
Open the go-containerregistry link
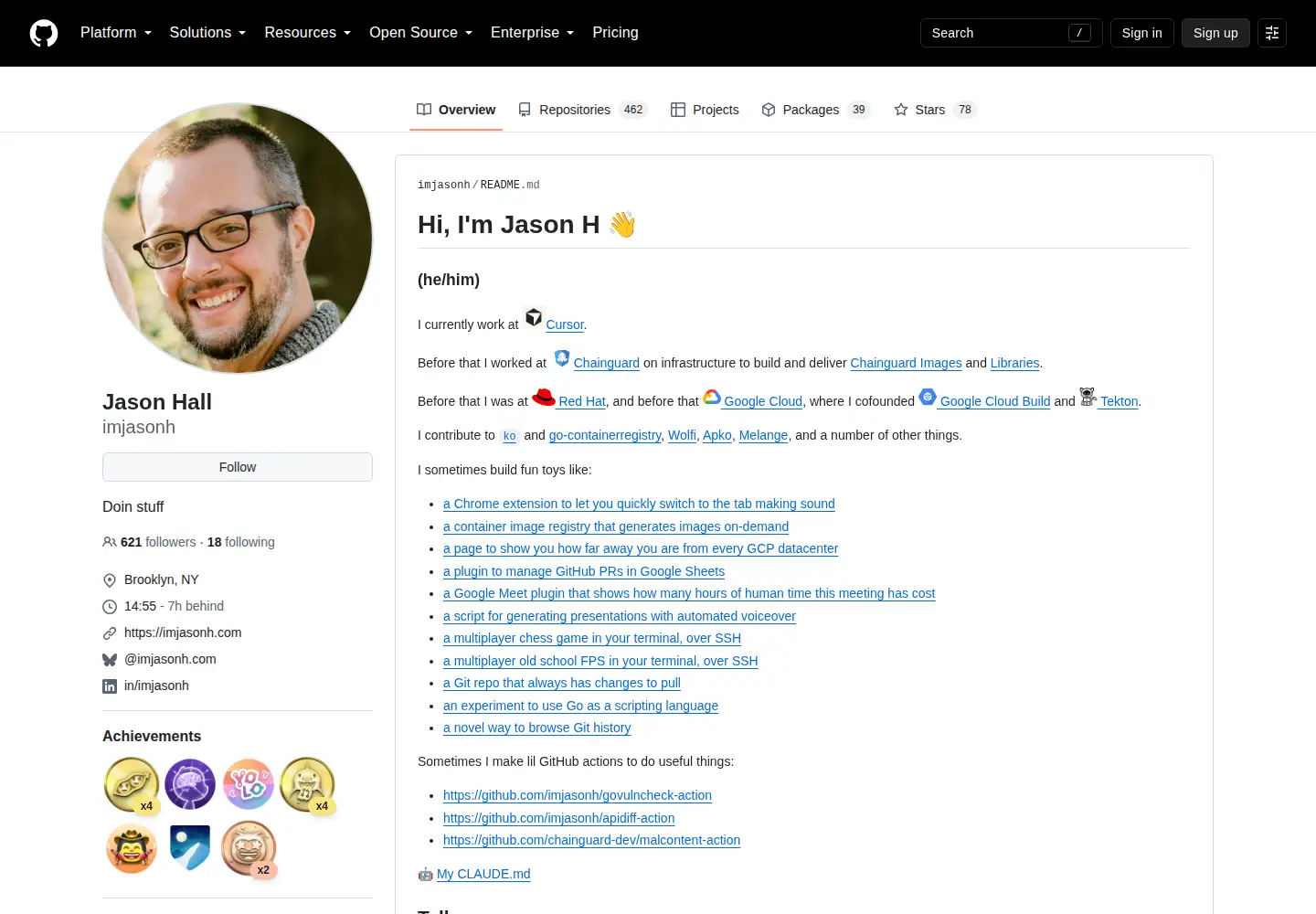point(605,435)
